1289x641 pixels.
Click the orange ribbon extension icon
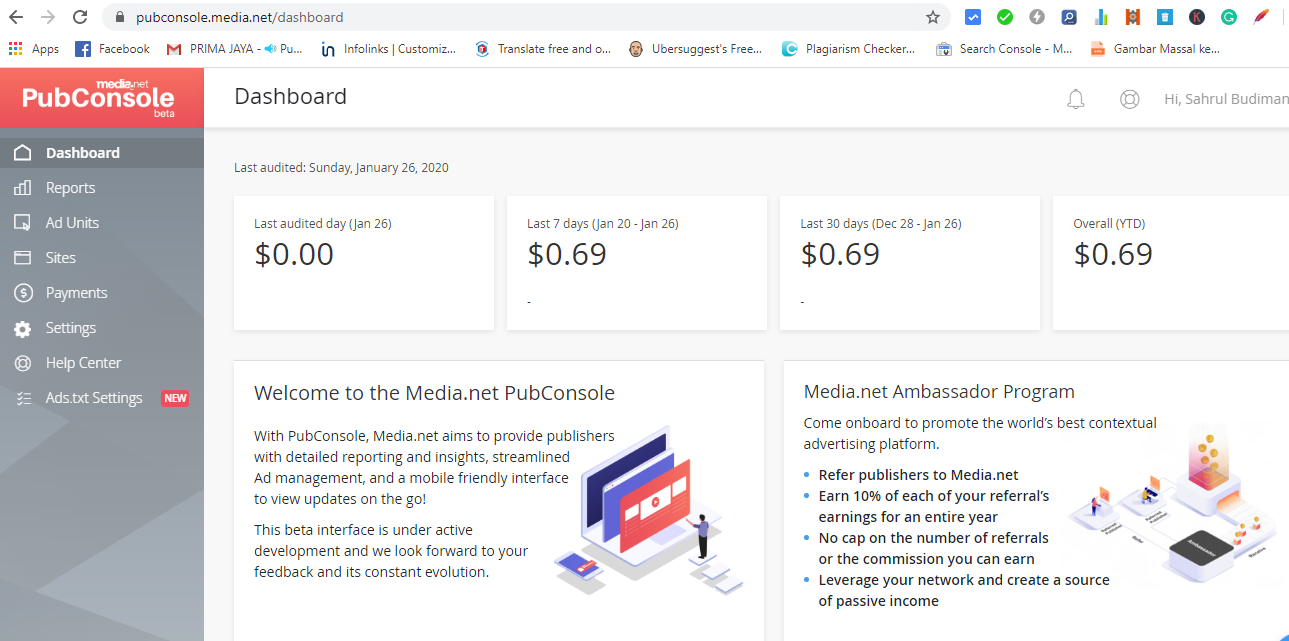(x=1133, y=17)
